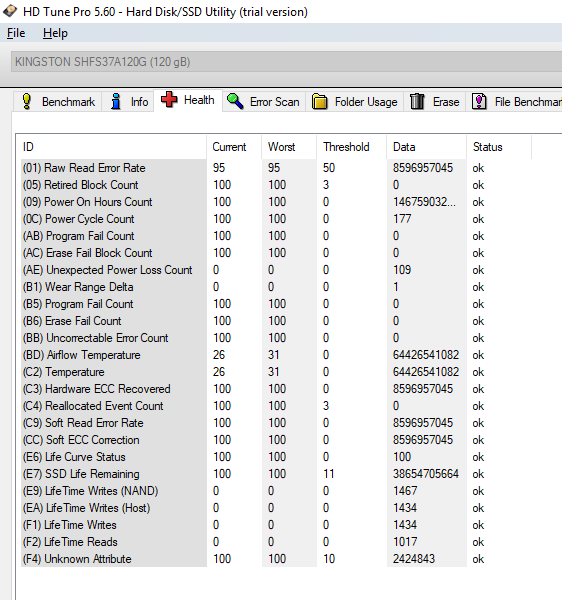Open the File menu
This screenshot has width=562, height=600.
point(16,33)
